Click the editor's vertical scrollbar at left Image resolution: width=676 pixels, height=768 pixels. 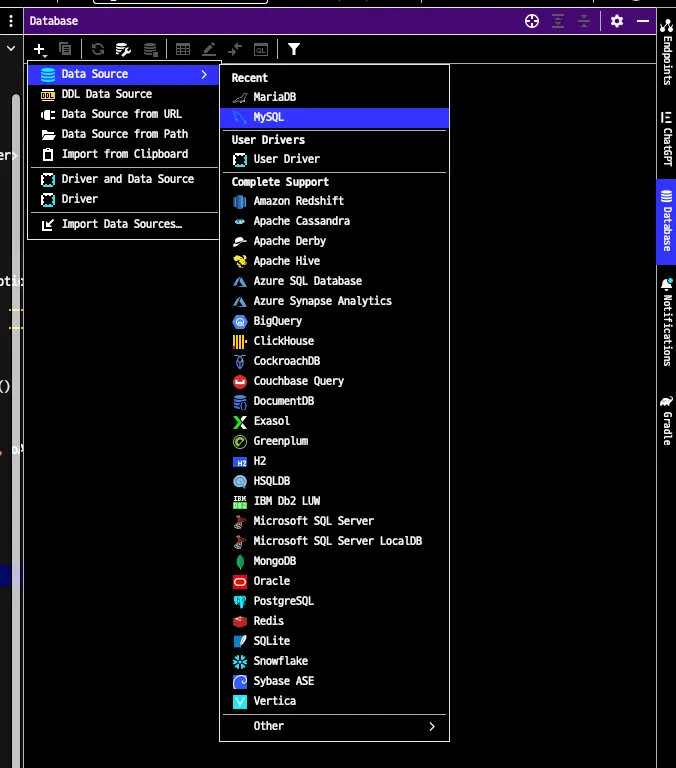16,431
